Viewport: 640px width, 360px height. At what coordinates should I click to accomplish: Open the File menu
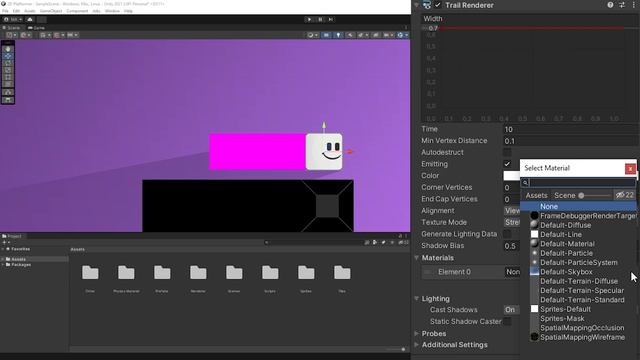(x=5, y=11)
